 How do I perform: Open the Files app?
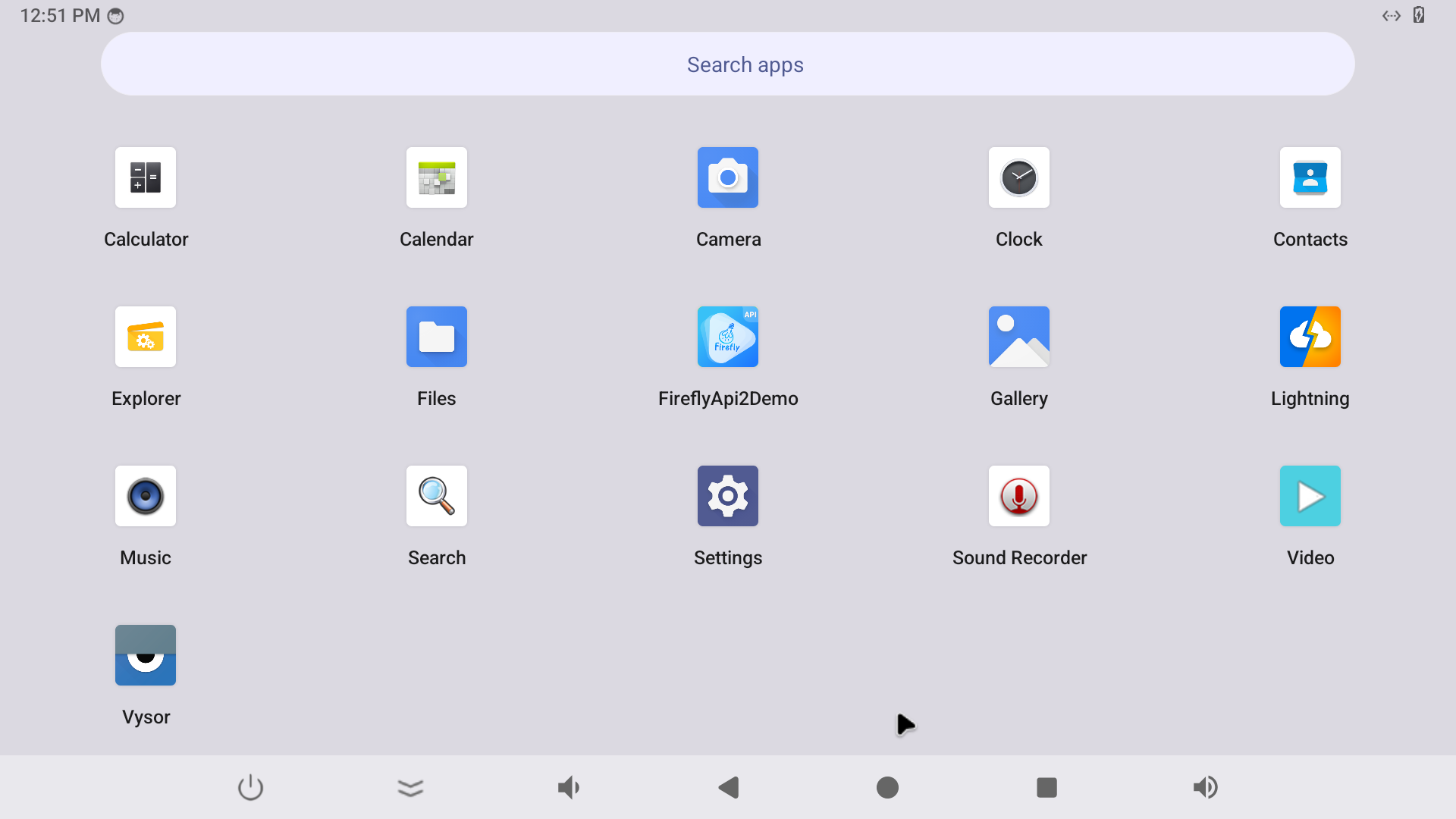pos(437,337)
